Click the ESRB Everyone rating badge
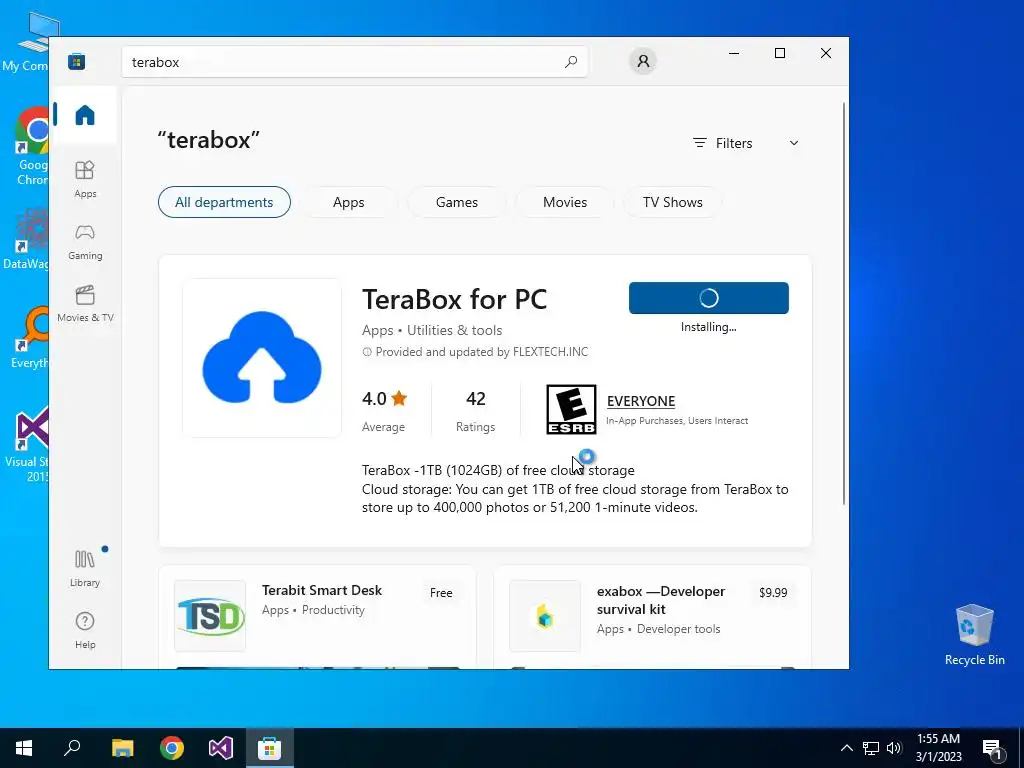The width and height of the screenshot is (1024, 768). (x=571, y=409)
